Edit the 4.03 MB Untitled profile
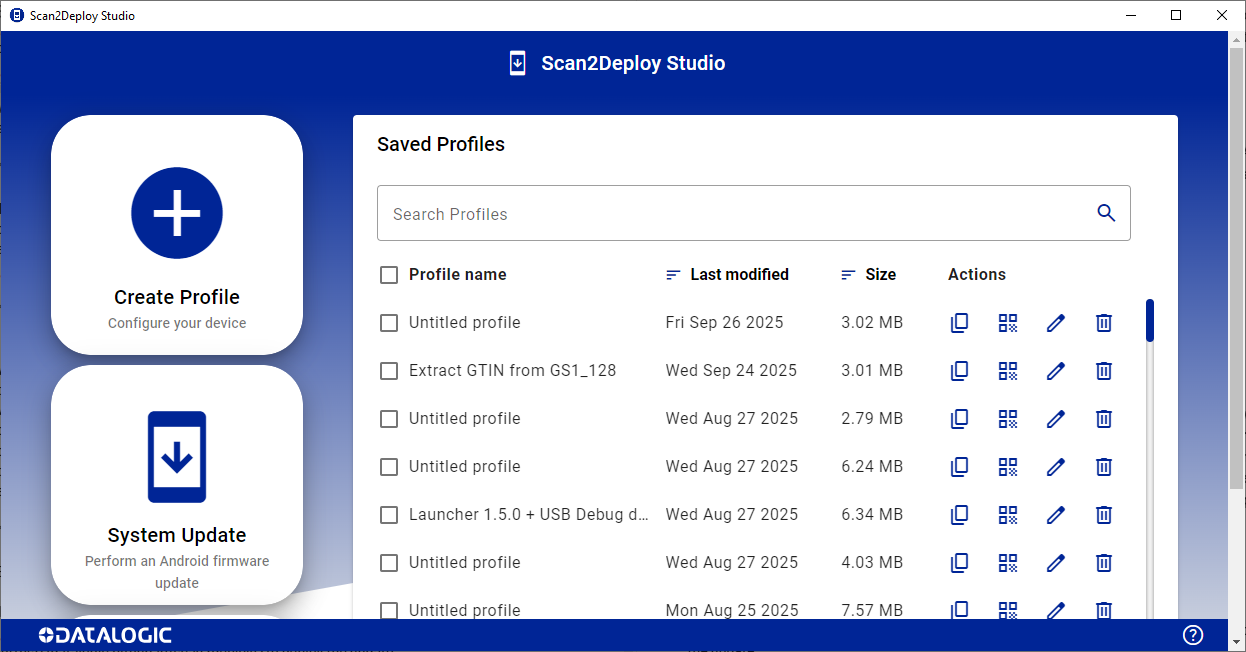Screen dimensions: 1246x652 point(1055,563)
